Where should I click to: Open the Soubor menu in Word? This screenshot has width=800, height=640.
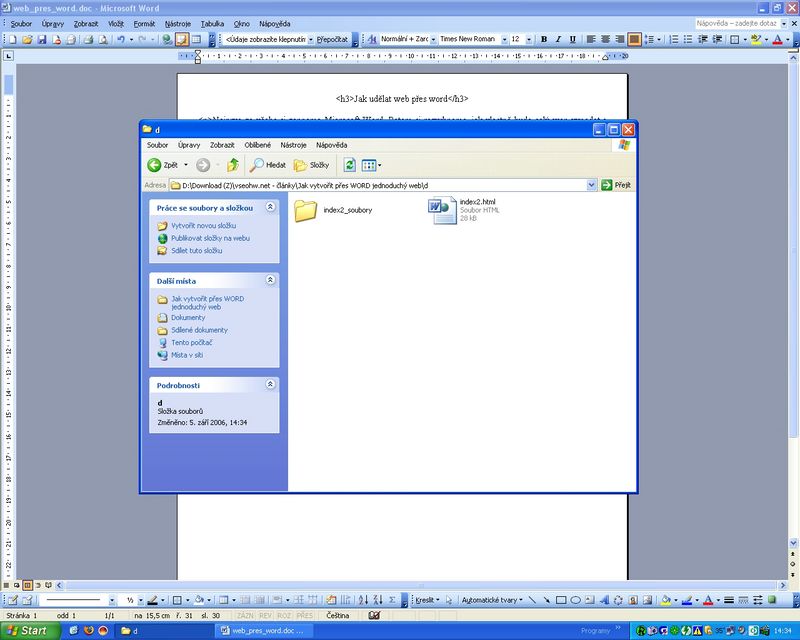tap(21, 24)
